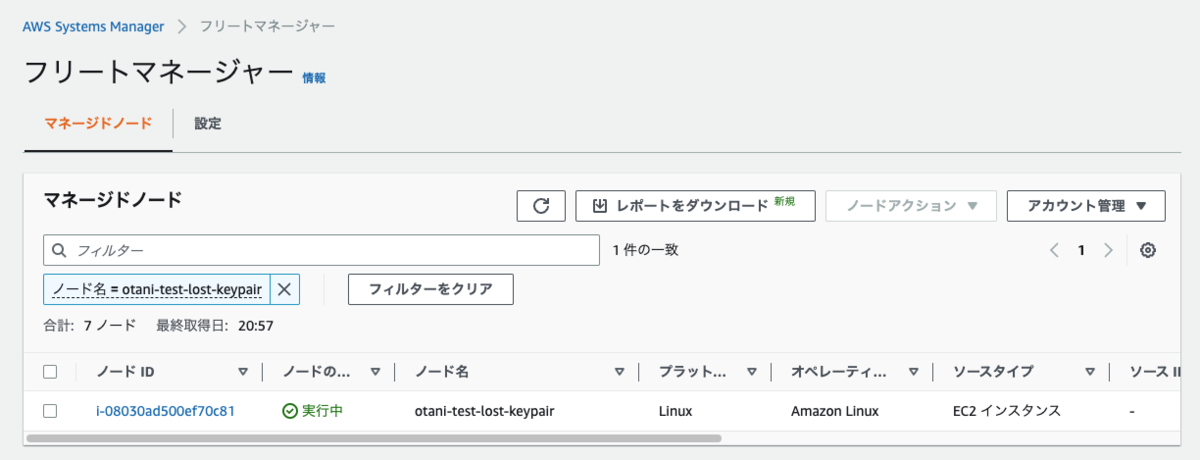Open table preferences gear icon
Screen dimensions: 1200x460
coord(1148,250)
